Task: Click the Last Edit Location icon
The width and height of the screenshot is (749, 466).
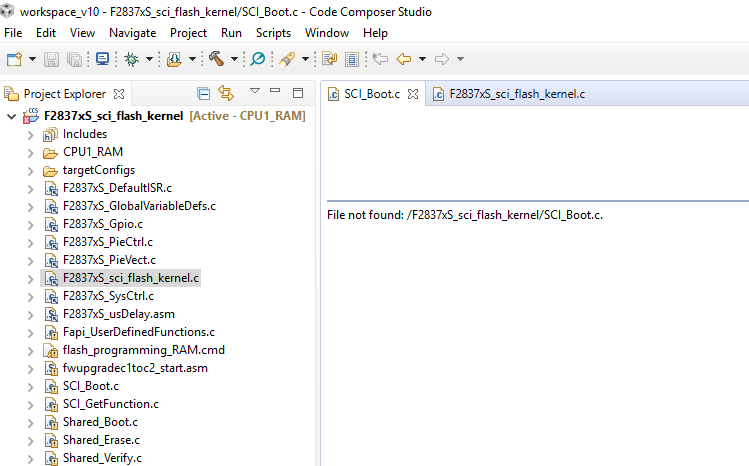Action: coord(380,59)
